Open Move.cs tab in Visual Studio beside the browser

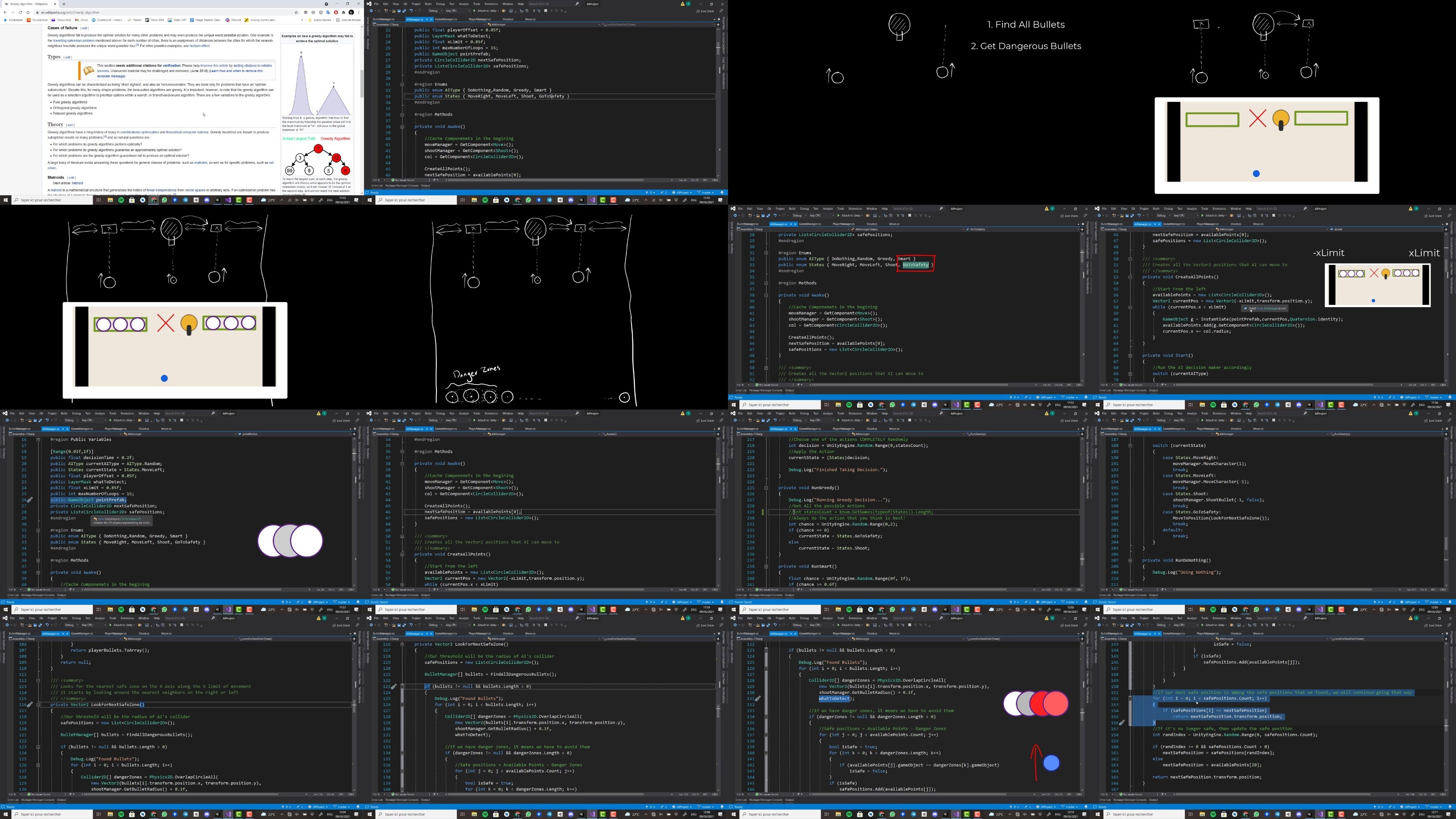coord(530,19)
